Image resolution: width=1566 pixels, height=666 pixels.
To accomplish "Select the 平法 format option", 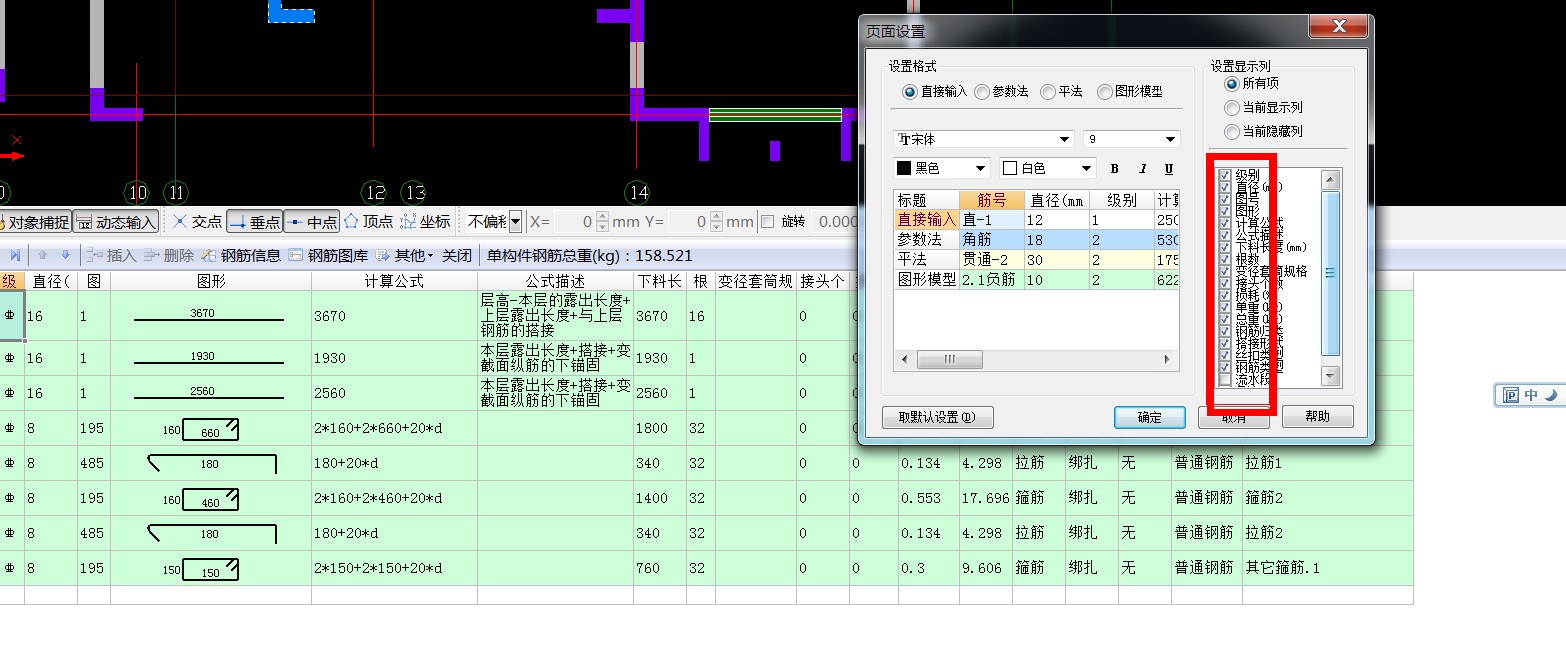I will point(1062,91).
